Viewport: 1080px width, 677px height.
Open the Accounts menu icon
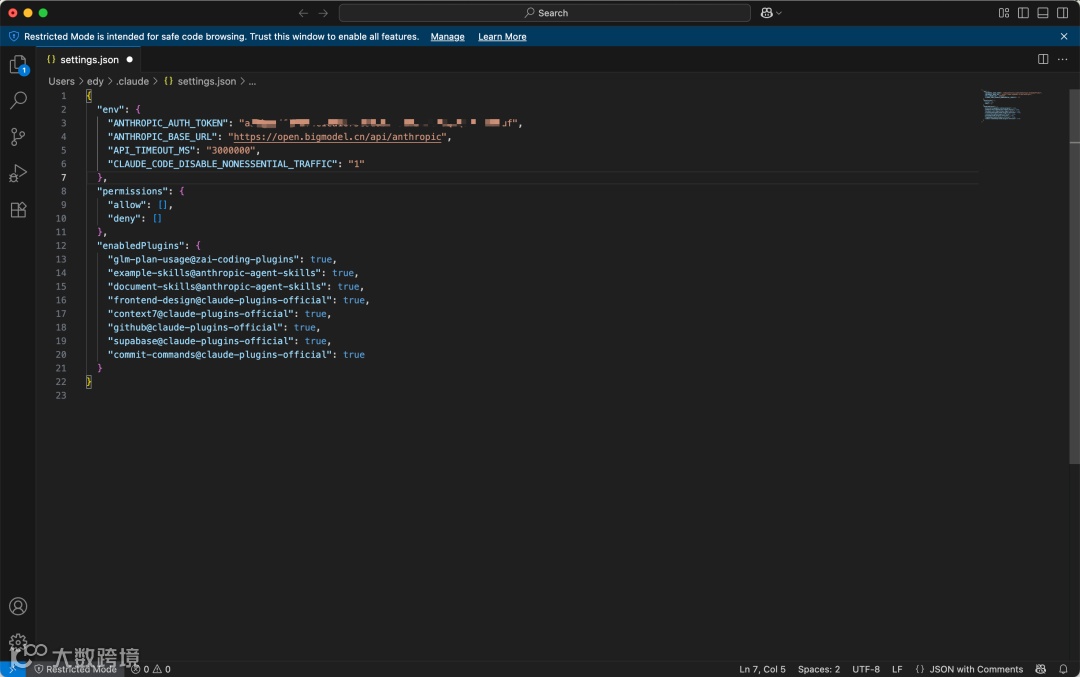(x=19, y=606)
